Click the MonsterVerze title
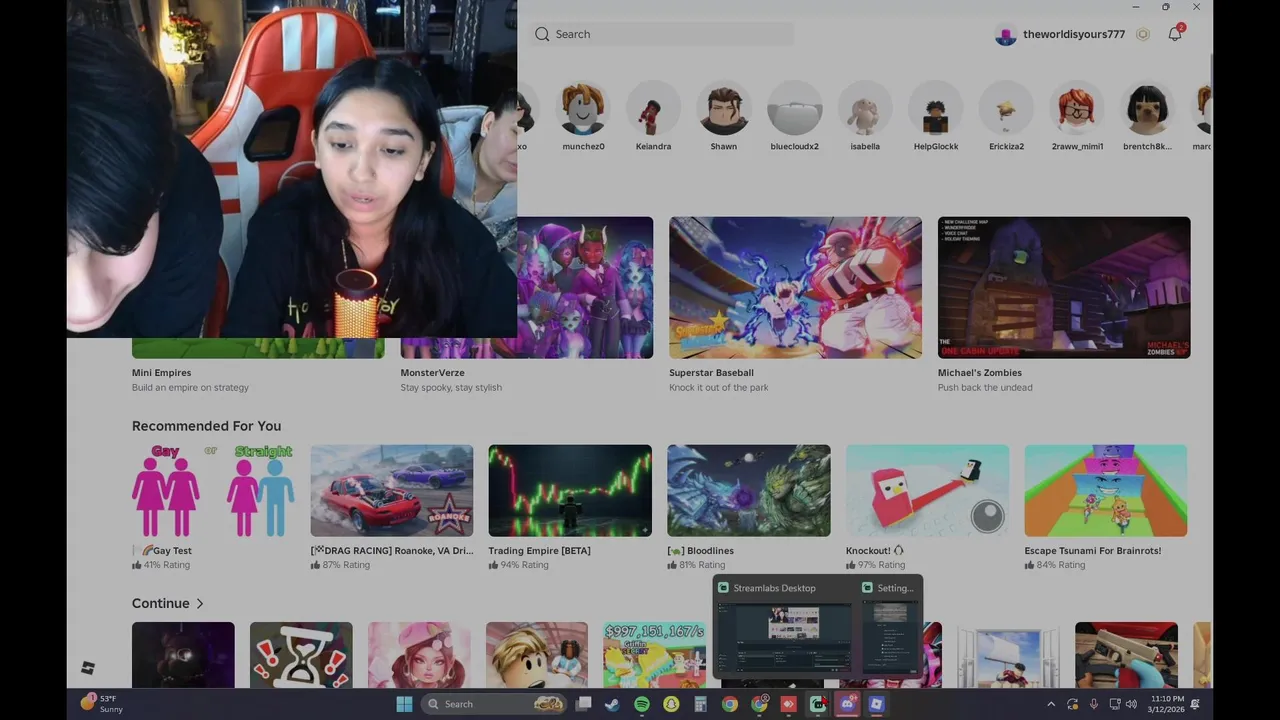 click(x=433, y=373)
